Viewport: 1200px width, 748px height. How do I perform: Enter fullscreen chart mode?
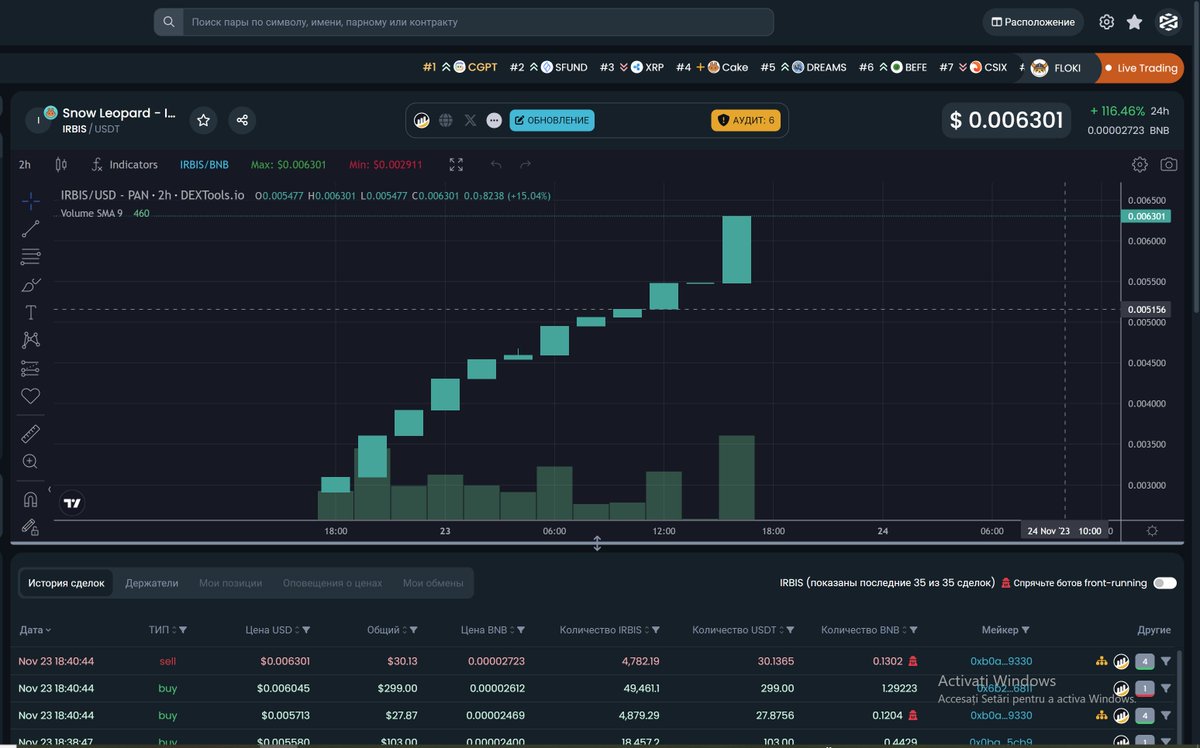point(456,164)
